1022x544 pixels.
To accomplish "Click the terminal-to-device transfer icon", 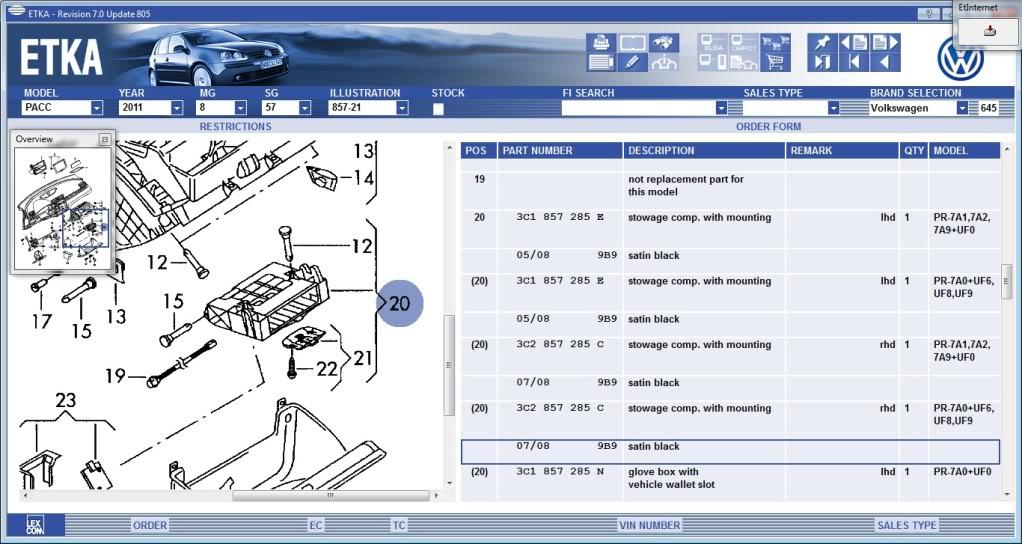I will [x=713, y=63].
